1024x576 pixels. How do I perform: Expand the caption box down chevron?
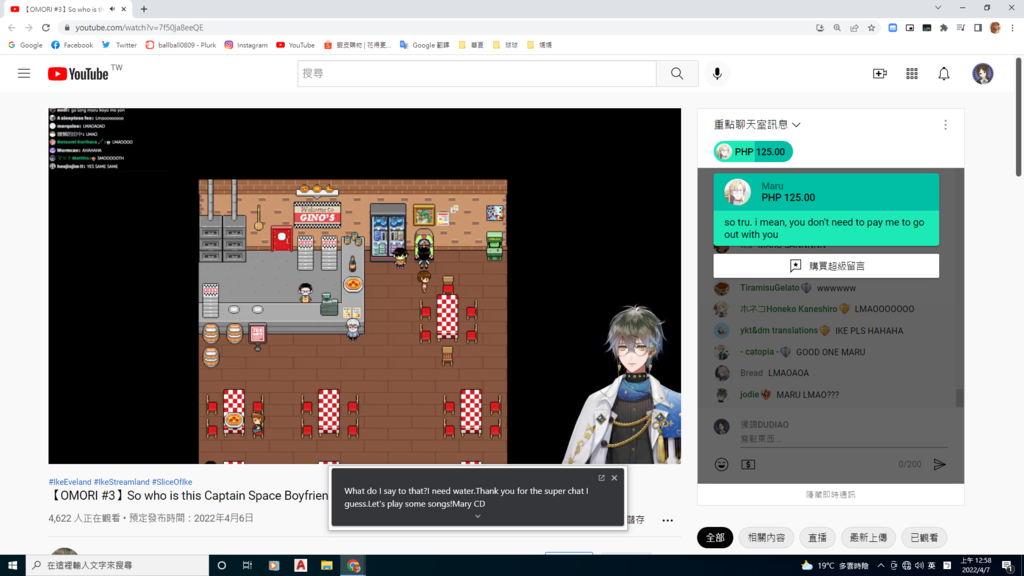tap(477, 516)
